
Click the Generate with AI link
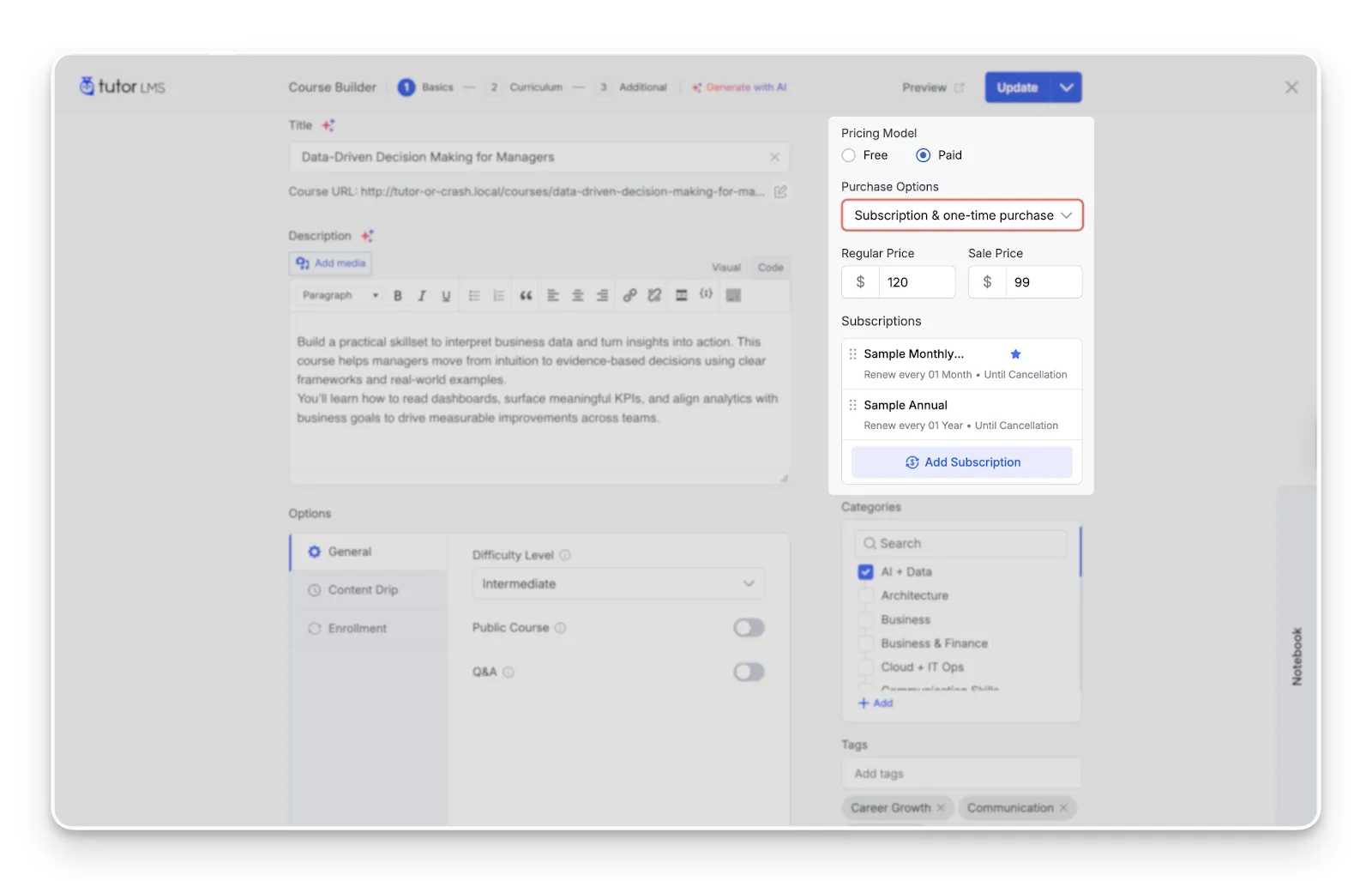[x=739, y=87]
